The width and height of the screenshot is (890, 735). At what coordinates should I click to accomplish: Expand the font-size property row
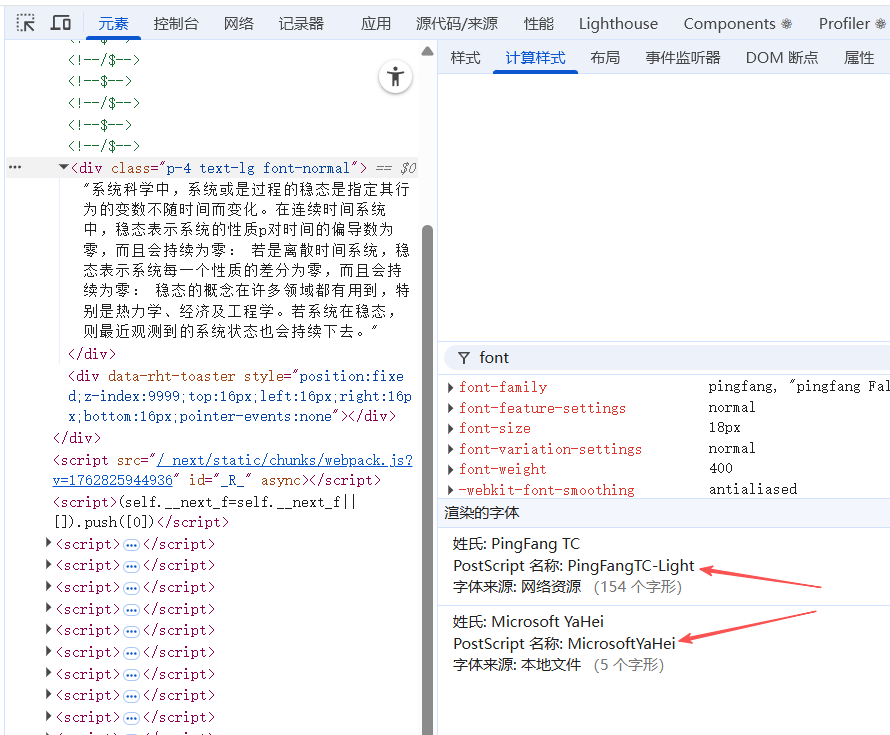[451, 428]
